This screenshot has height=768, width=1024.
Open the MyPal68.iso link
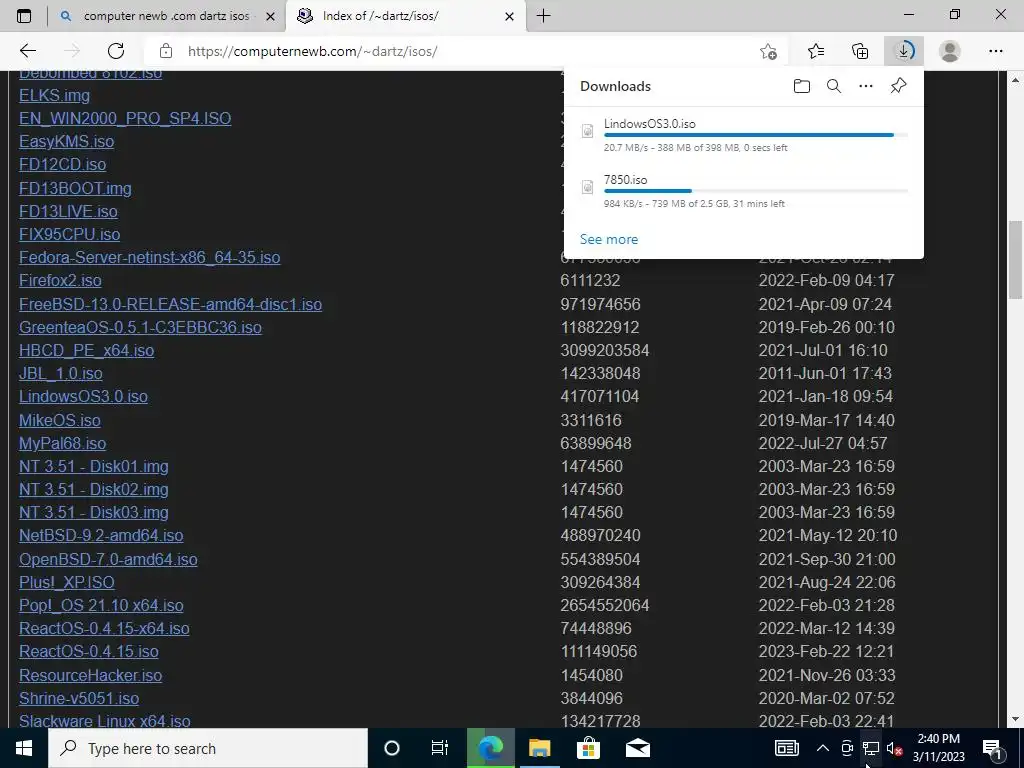62,443
